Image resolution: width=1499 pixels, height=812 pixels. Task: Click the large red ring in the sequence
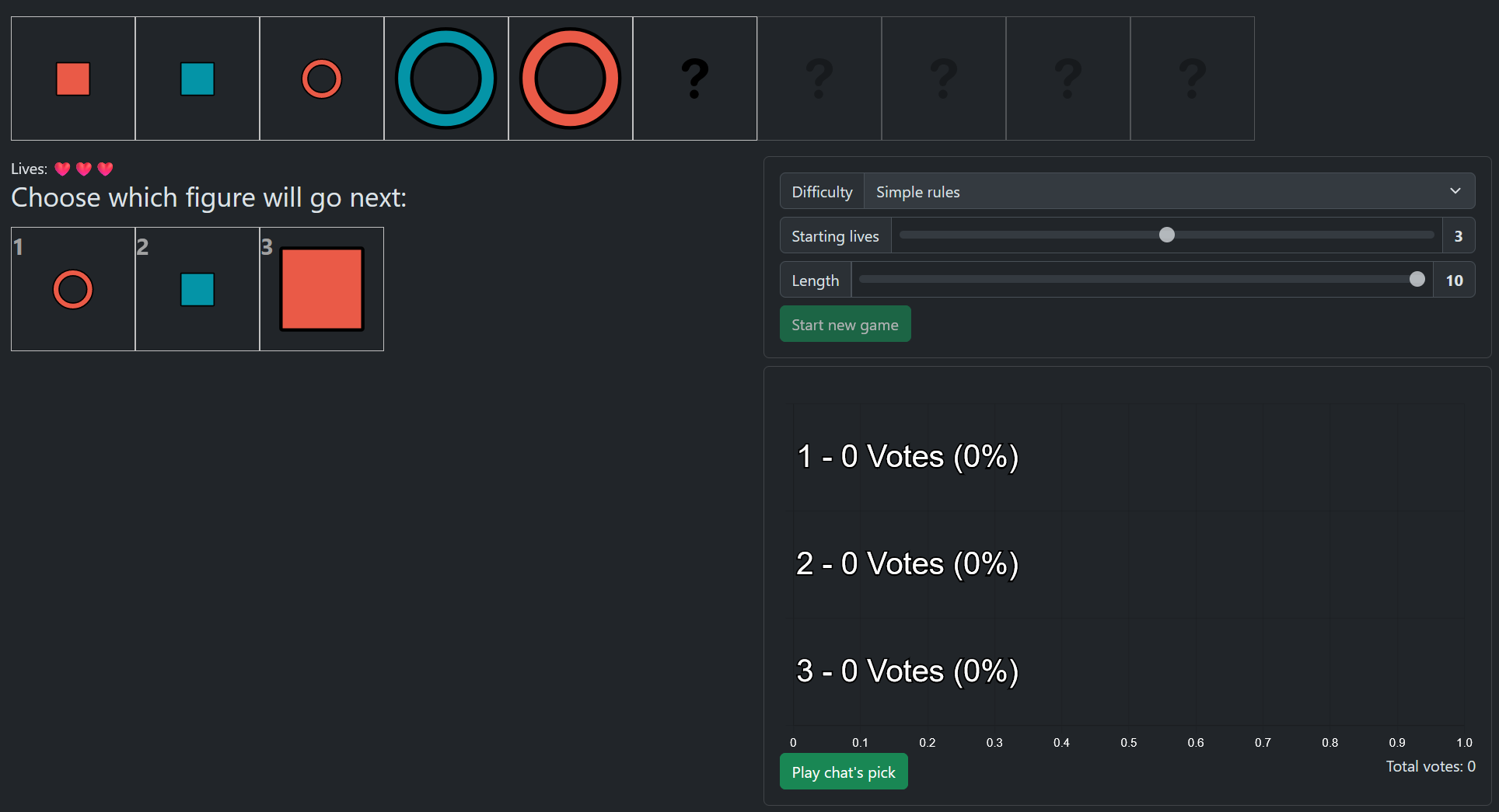point(571,78)
